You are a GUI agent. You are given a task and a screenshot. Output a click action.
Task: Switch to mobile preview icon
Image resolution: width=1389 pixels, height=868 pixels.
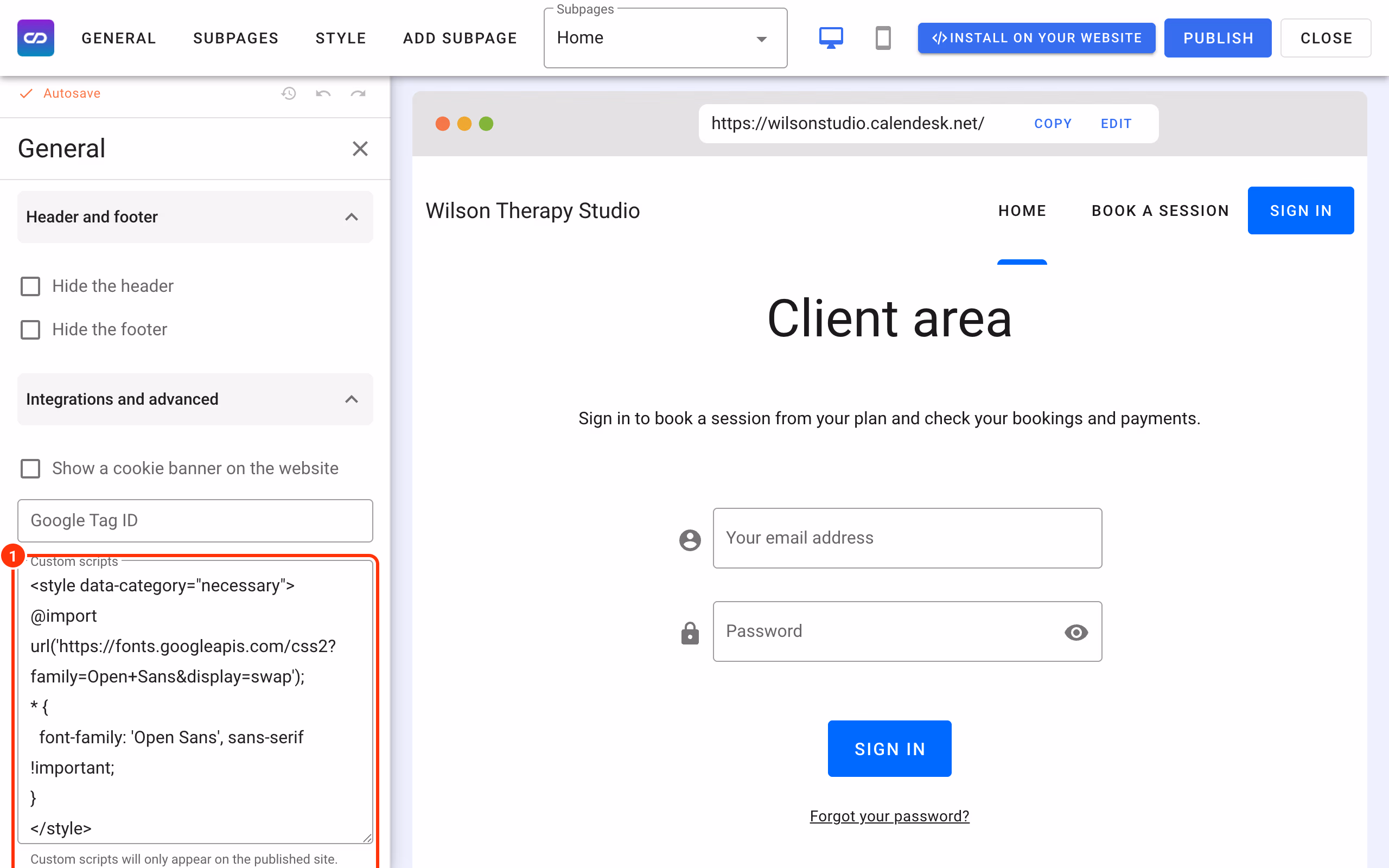tap(883, 38)
